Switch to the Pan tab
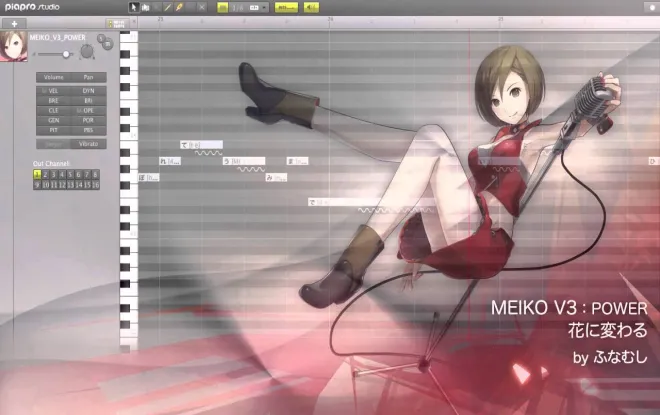Viewport: 660px width, 415px height. (x=88, y=77)
